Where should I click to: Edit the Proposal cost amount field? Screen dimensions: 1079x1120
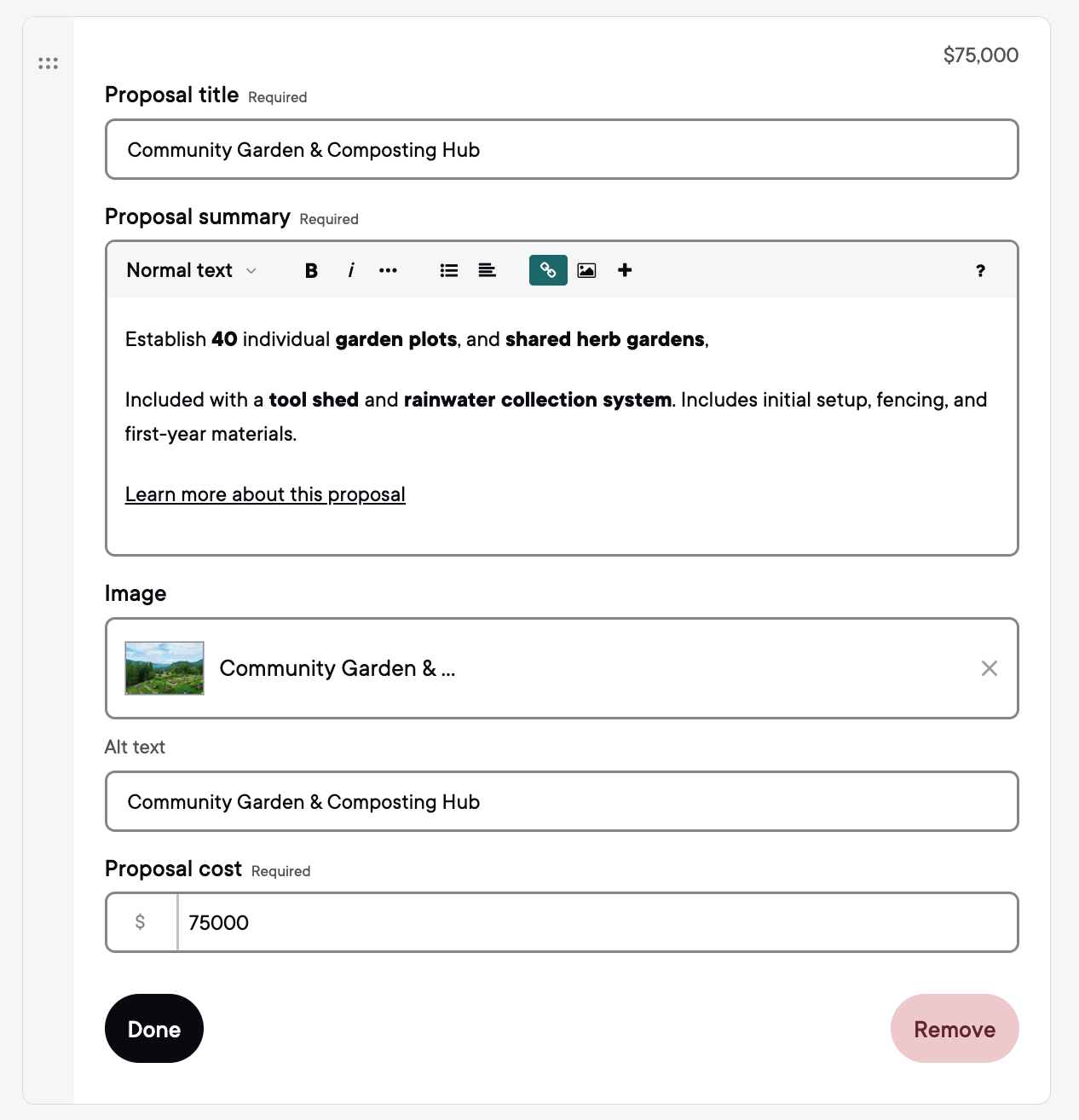(597, 922)
